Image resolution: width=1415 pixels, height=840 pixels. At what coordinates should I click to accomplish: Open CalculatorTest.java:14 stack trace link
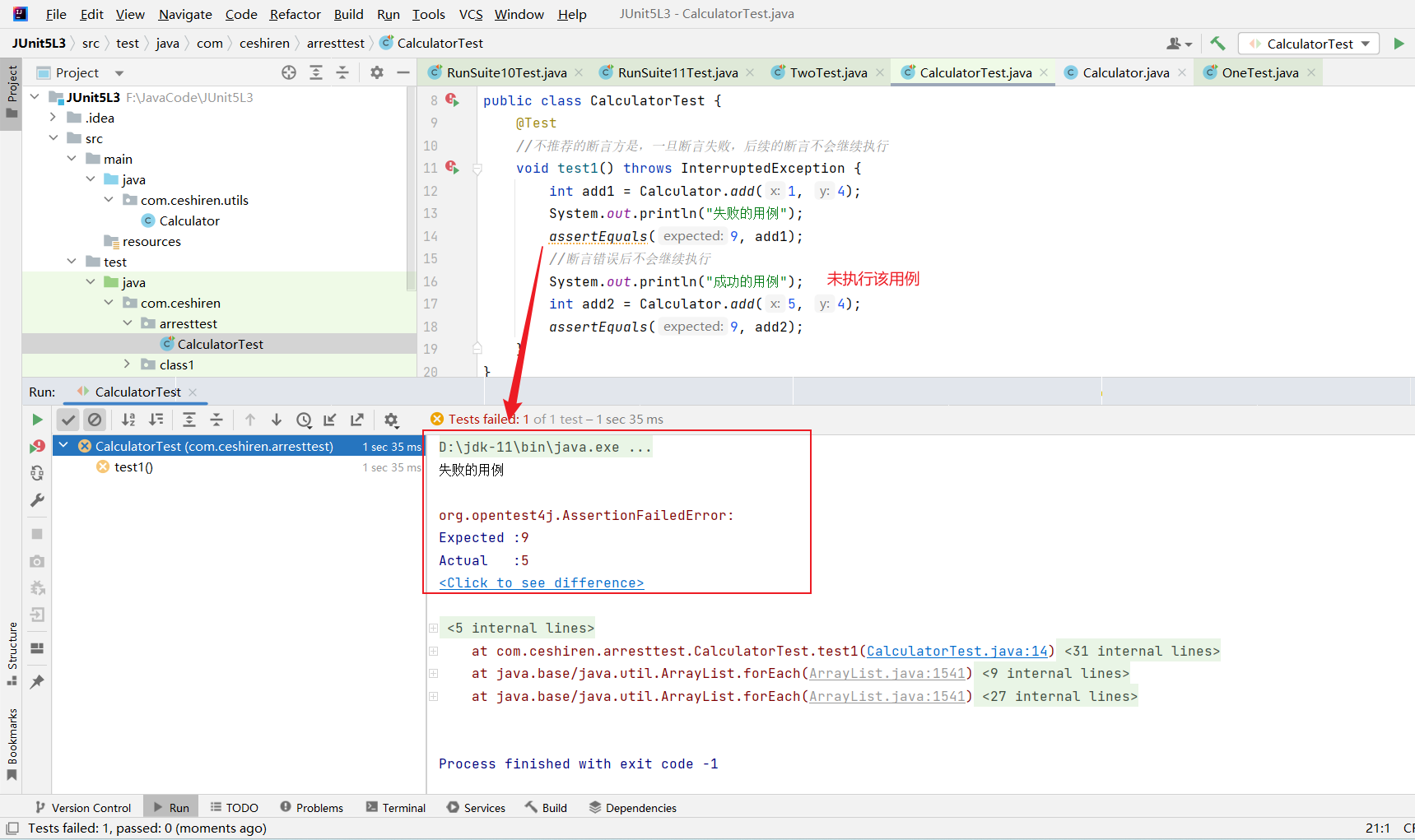(957, 652)
